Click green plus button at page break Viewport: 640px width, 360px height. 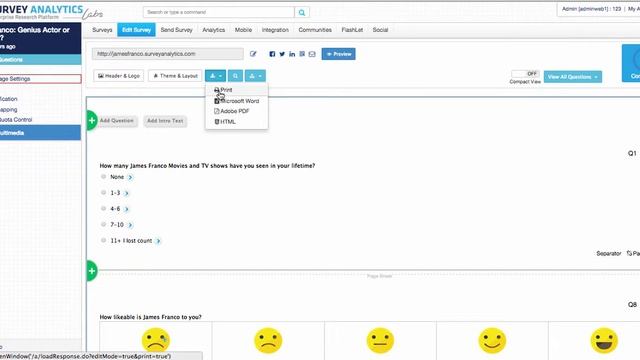point(92,271)
